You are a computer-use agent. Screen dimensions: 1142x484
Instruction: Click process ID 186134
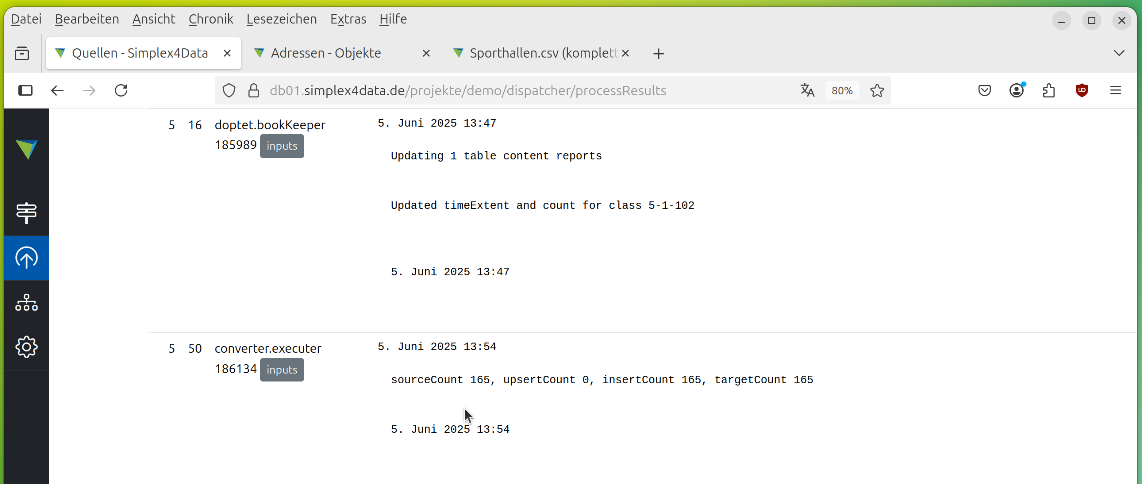(x=236, y=369)
